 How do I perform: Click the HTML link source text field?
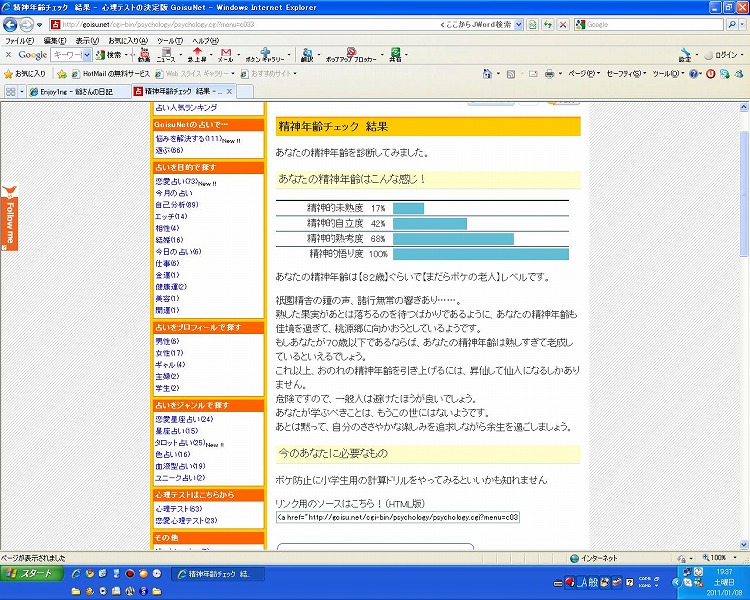[397, 518]
